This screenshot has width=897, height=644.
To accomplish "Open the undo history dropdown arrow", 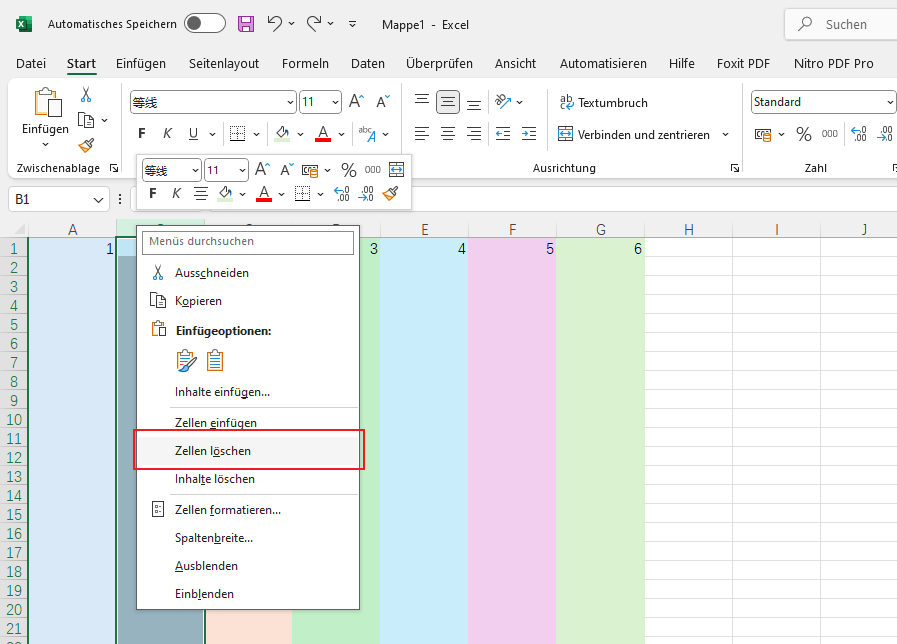I will (291, 23).
